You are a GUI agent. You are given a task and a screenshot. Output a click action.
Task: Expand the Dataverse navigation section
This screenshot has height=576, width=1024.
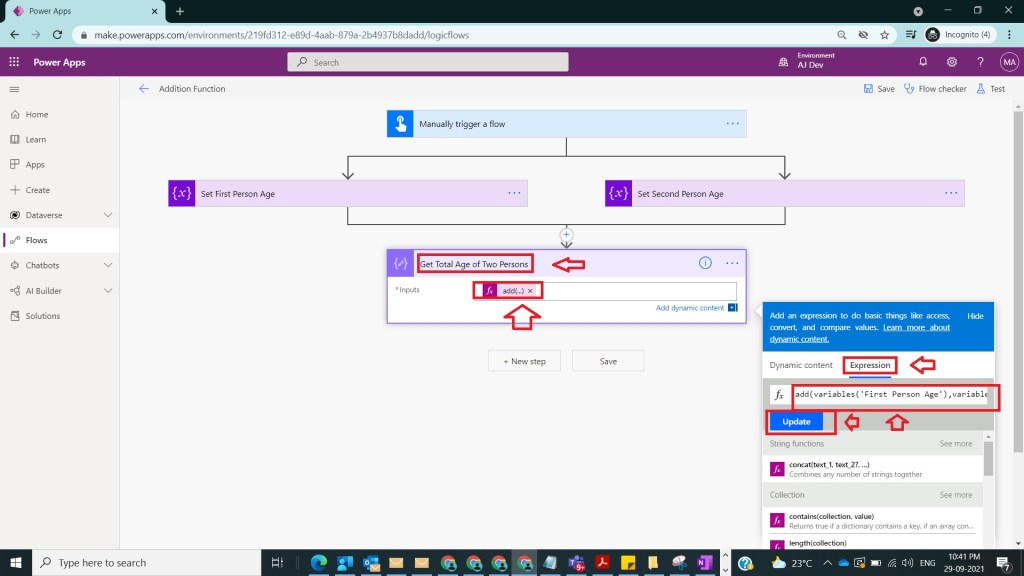click(x=108, y=215)
